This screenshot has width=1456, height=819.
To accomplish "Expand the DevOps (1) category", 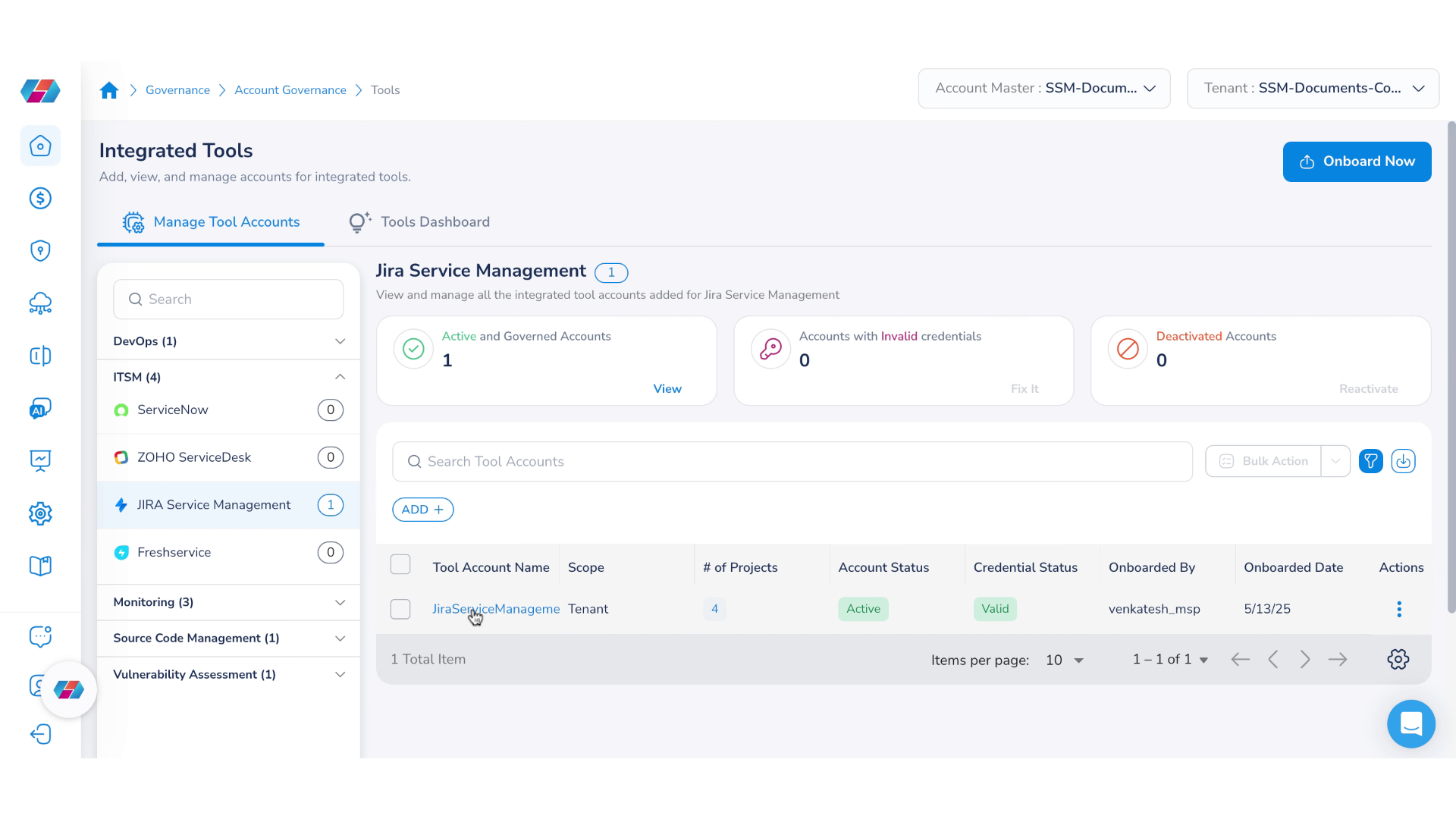I will point(228,341).
